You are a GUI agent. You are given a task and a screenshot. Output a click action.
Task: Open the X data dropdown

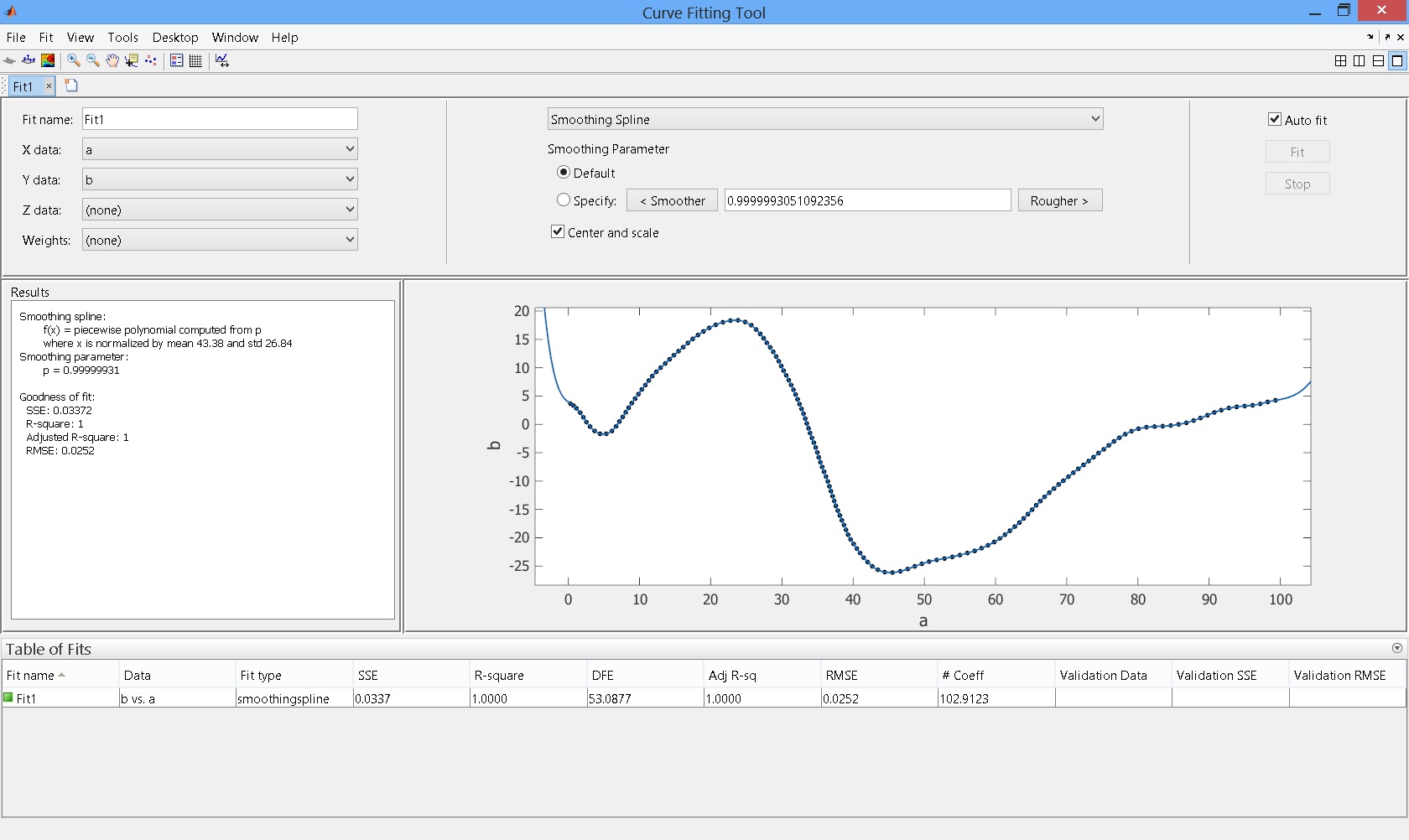tap(220, 150)
